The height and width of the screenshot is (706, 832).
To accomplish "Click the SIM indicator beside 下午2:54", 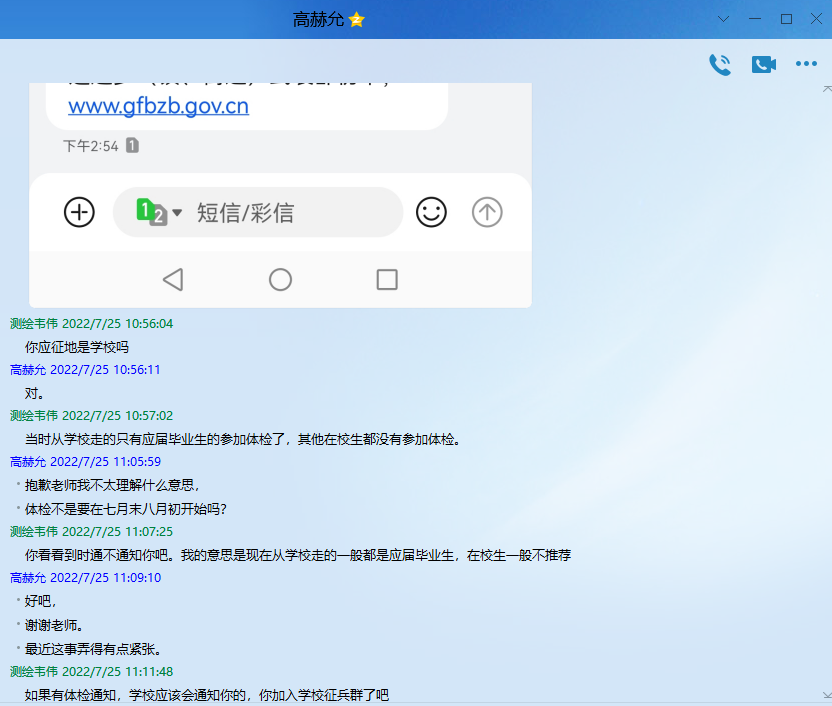I will [132, 146].
